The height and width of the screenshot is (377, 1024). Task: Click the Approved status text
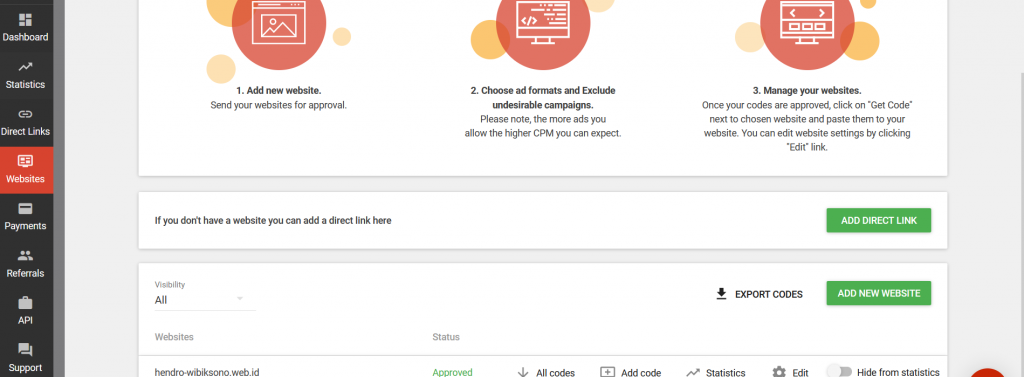(x=452, y=372)
